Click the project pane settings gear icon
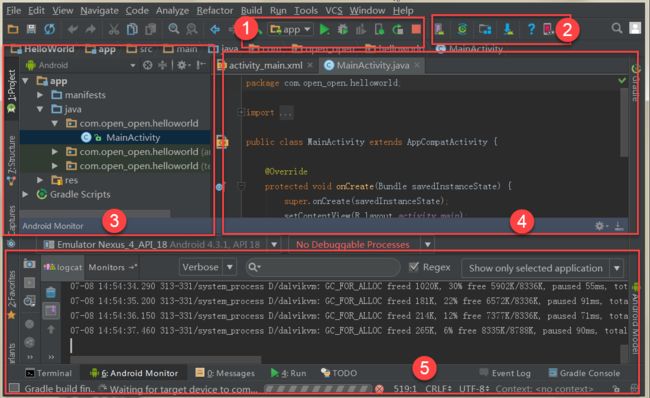 (182, 65)
